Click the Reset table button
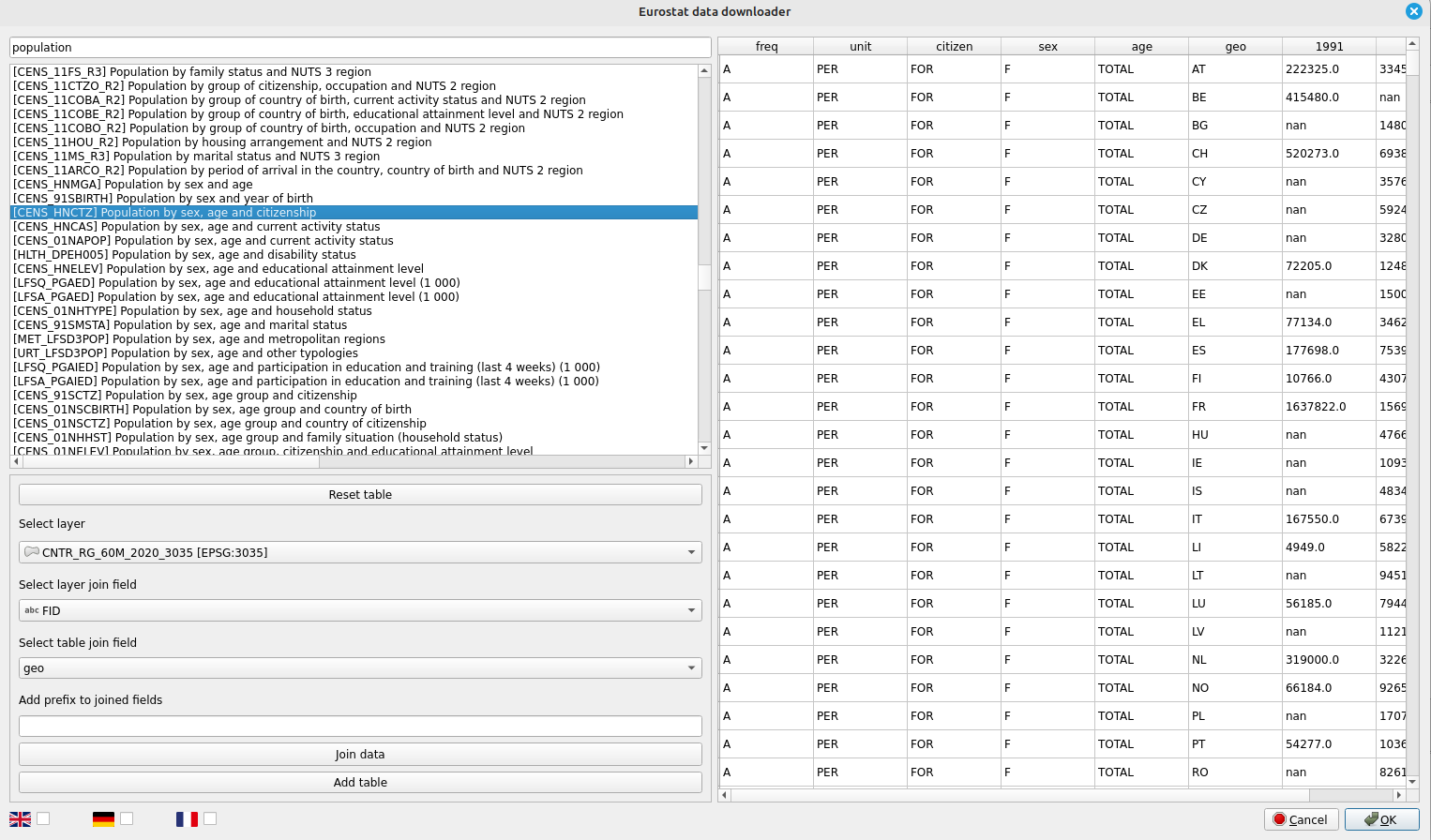This screenshot has width=1431, height=840. tap(360, 494)
